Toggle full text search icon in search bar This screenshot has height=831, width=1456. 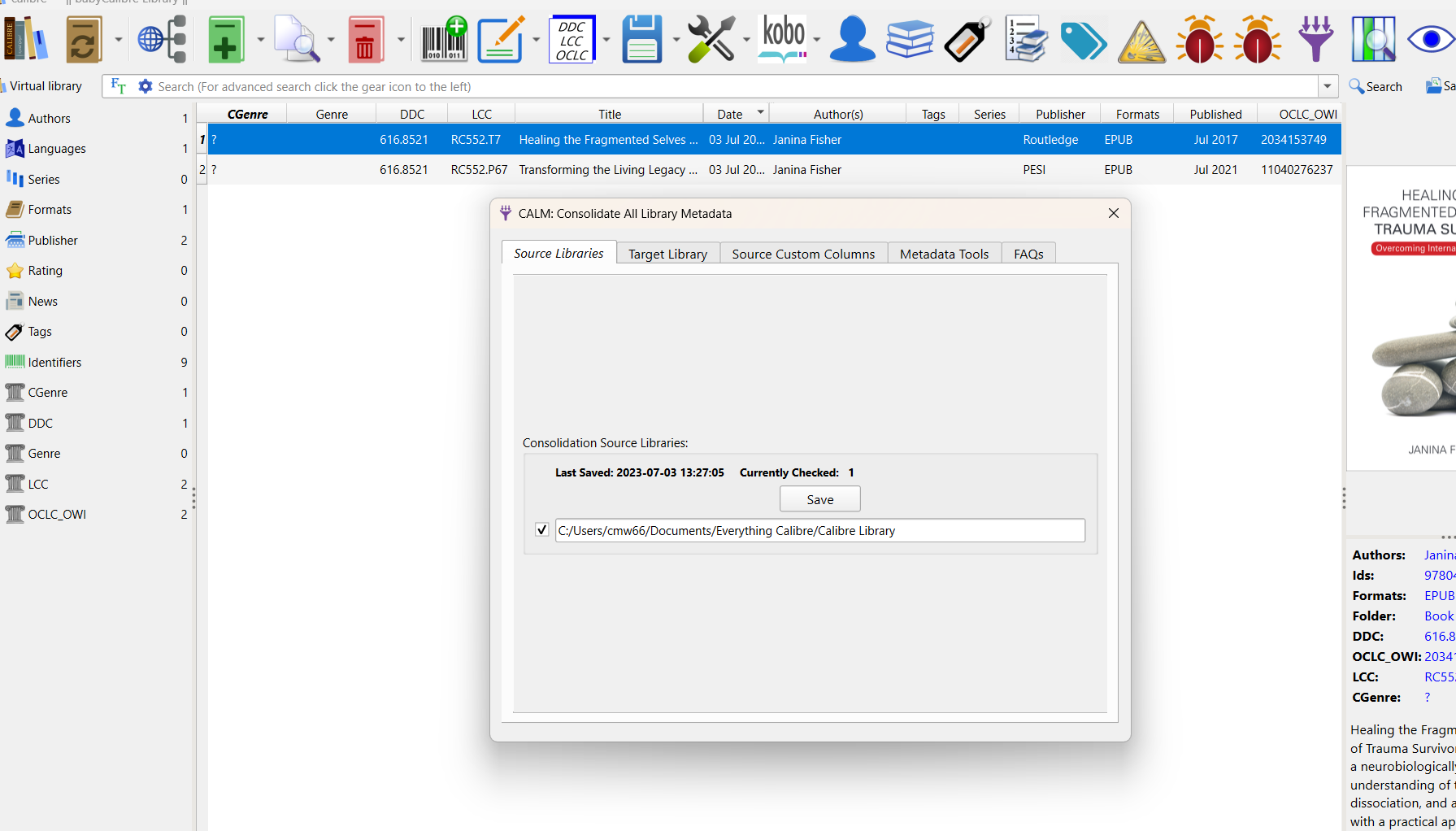(119, 86)
